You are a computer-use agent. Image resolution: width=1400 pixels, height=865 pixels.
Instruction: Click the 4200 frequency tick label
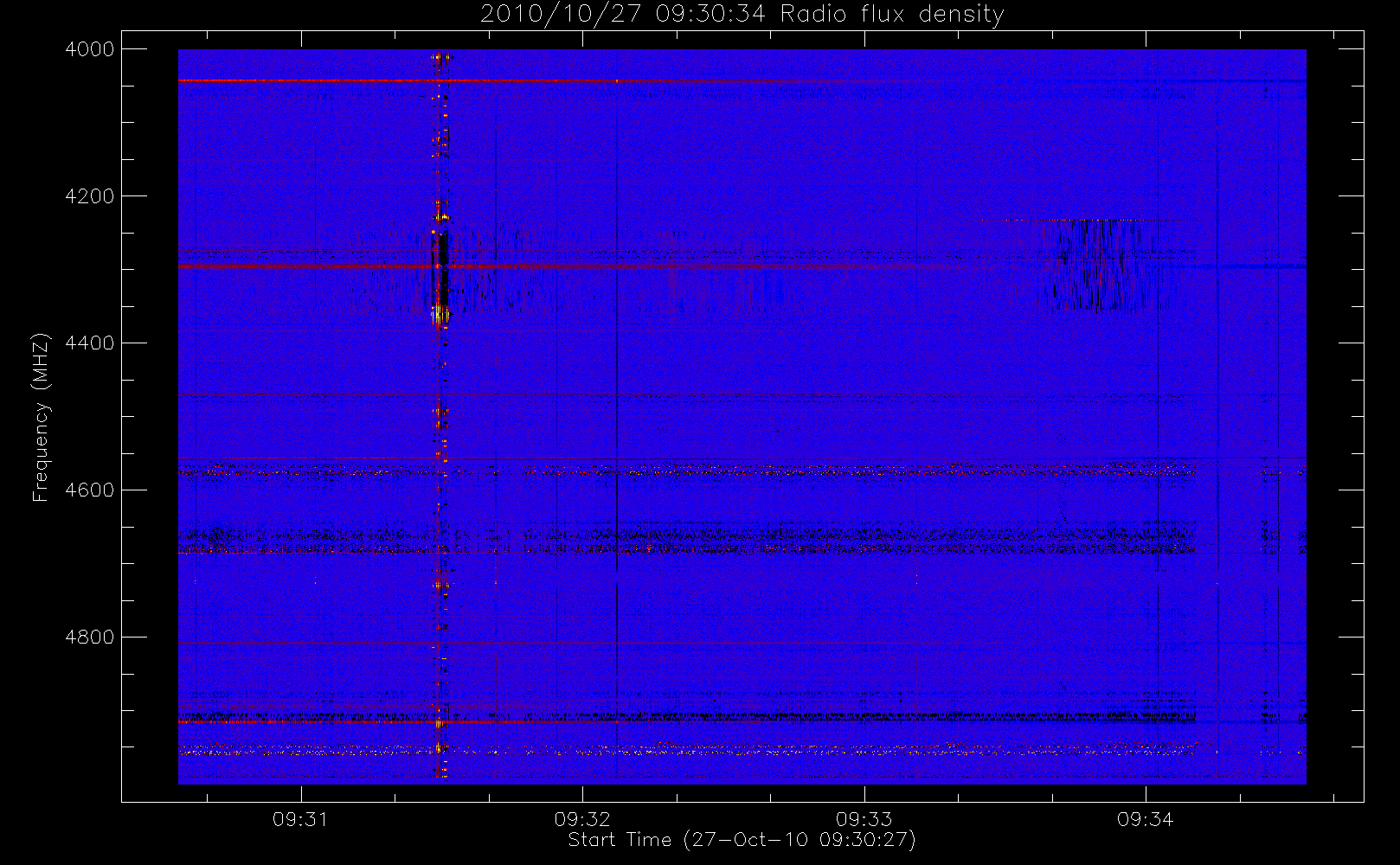90,196
